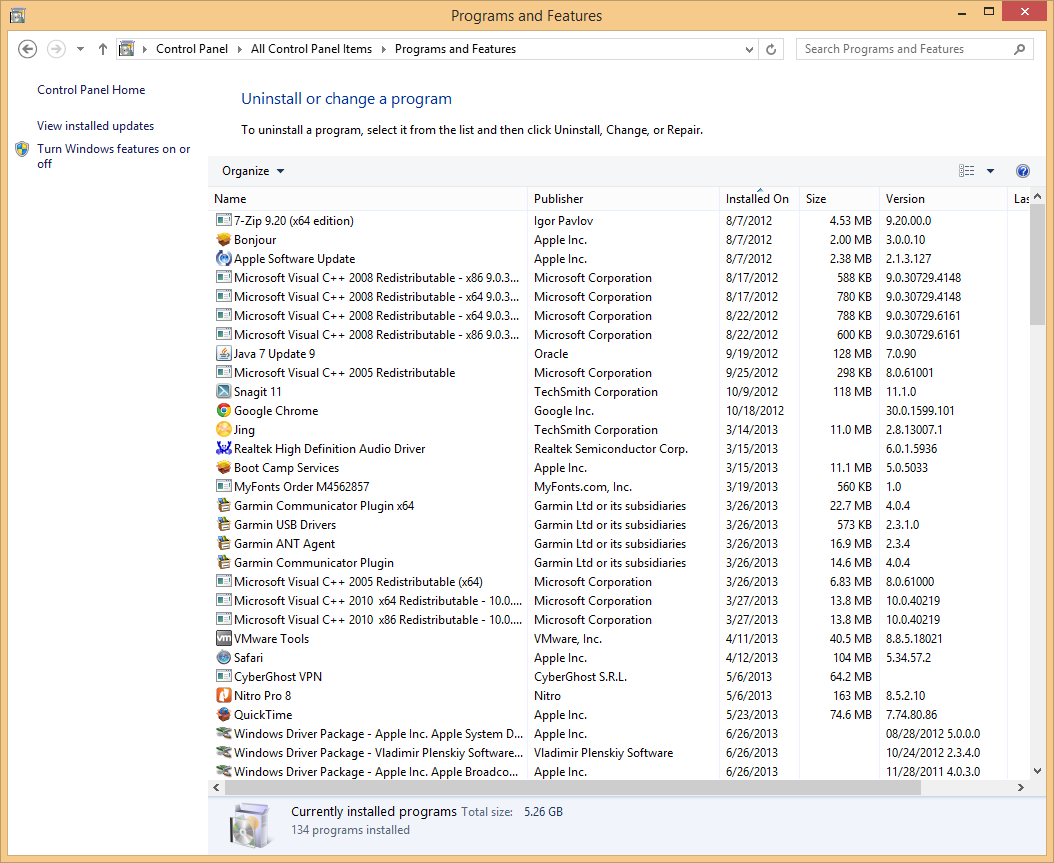Click publisher Realtek Semiconductor Corp.

pyautogui.click(x=611, y=448)
